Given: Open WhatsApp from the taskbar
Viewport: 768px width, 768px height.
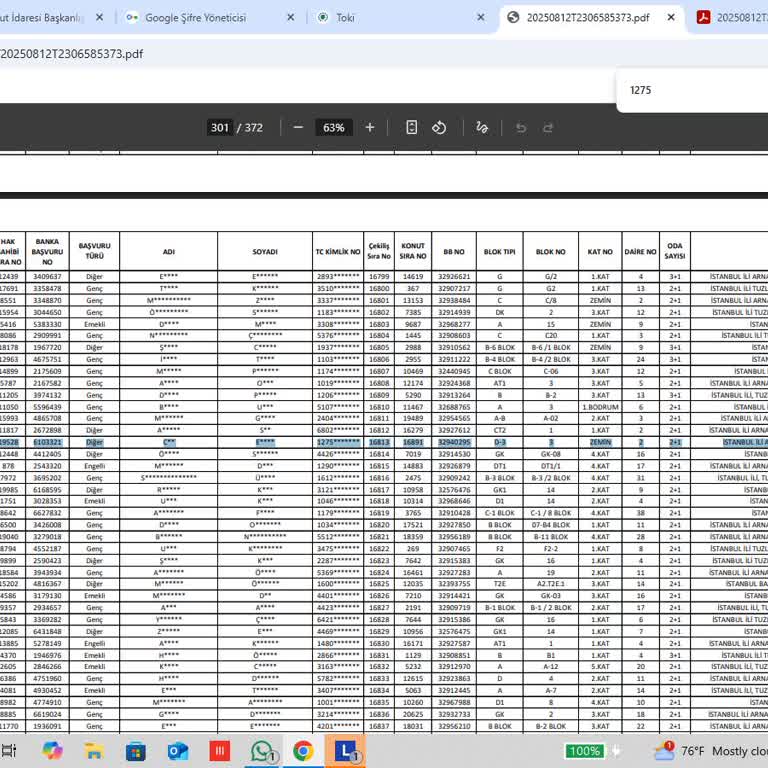Looking at the screenshot, I should coord(262,750).
